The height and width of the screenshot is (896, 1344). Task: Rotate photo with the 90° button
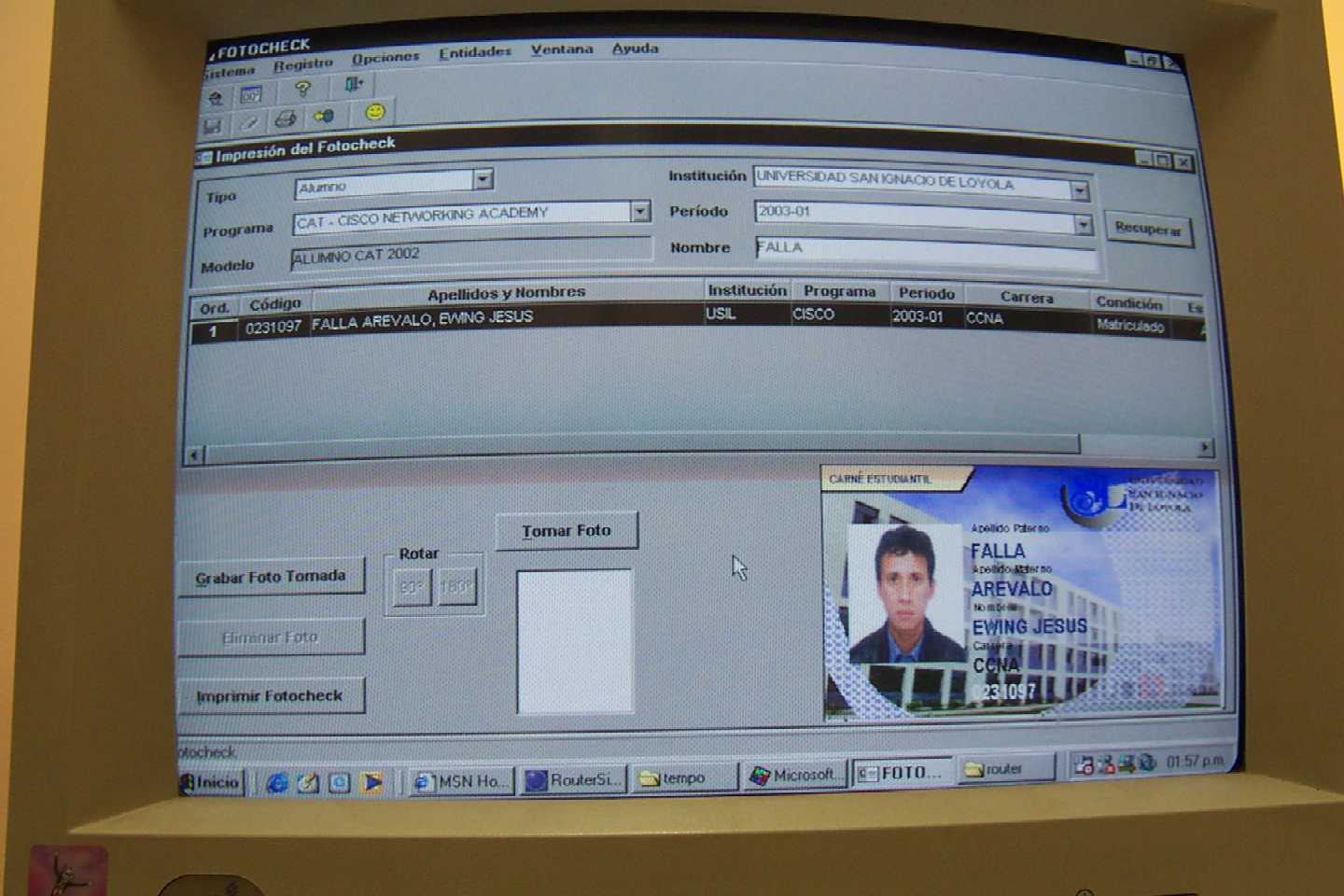tap(412, 587)
